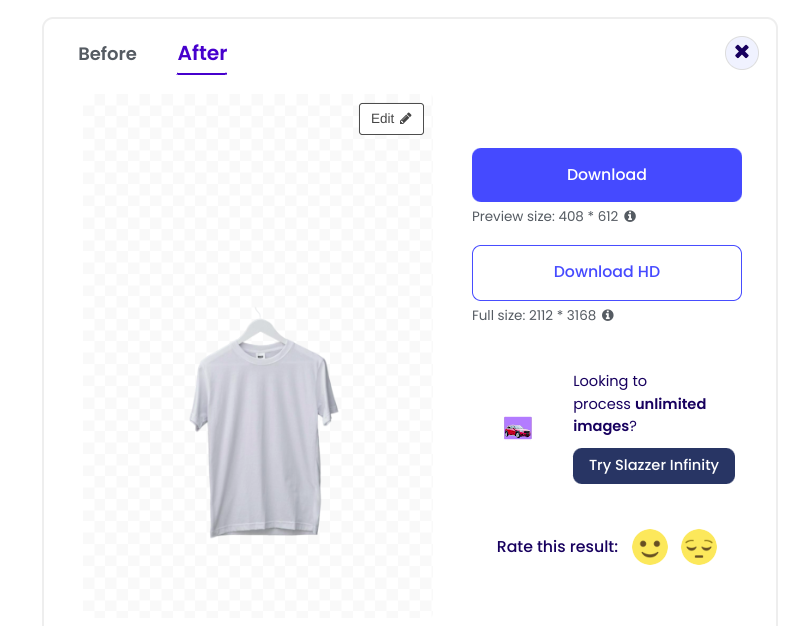Click the info icon next to Preview size

click(630, 216)
